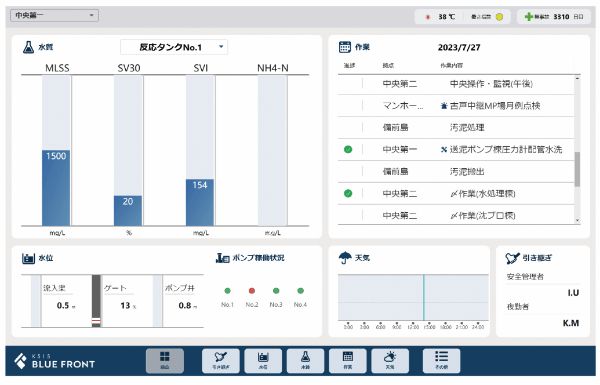
Task: Click the ゲート level gauge bar
Action: tap(96, 301)
